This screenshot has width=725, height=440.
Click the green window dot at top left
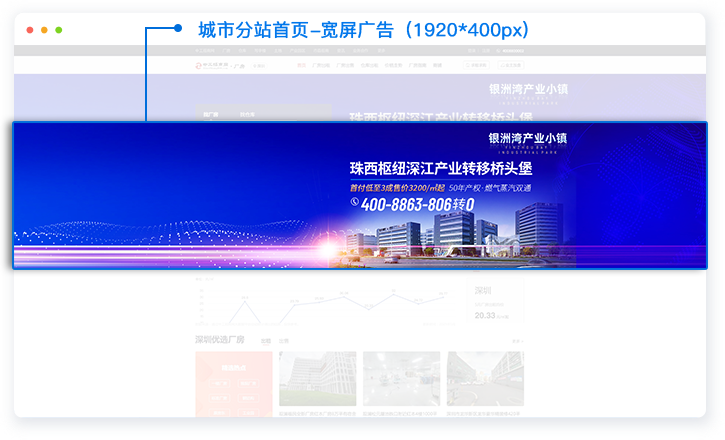(59, 30)
